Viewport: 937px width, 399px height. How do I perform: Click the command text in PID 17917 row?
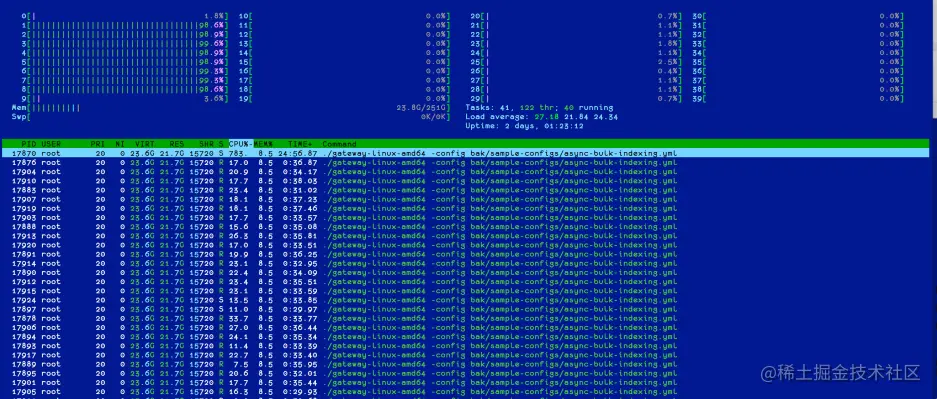(500, 355)
